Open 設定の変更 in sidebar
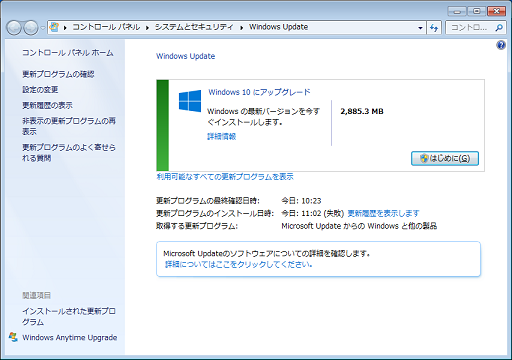 pyautogui.click(x=40, y=90)
